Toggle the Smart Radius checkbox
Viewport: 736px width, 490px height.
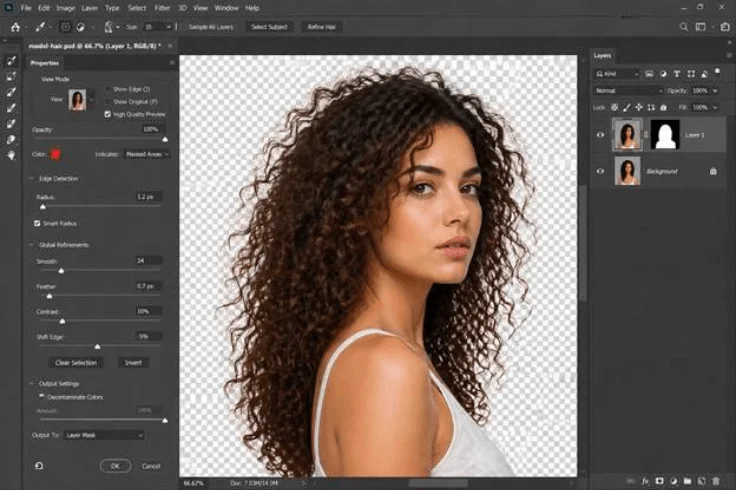coord(37,223)
